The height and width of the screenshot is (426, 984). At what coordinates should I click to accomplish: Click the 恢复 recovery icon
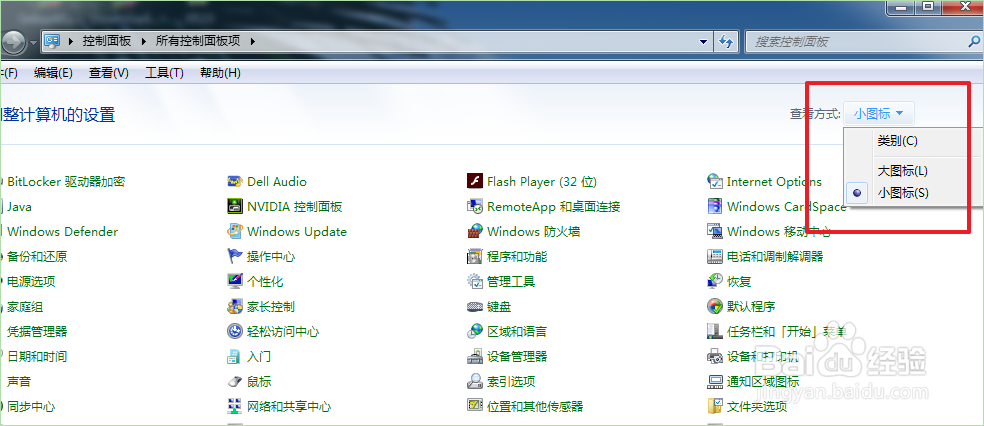[714, 282]
